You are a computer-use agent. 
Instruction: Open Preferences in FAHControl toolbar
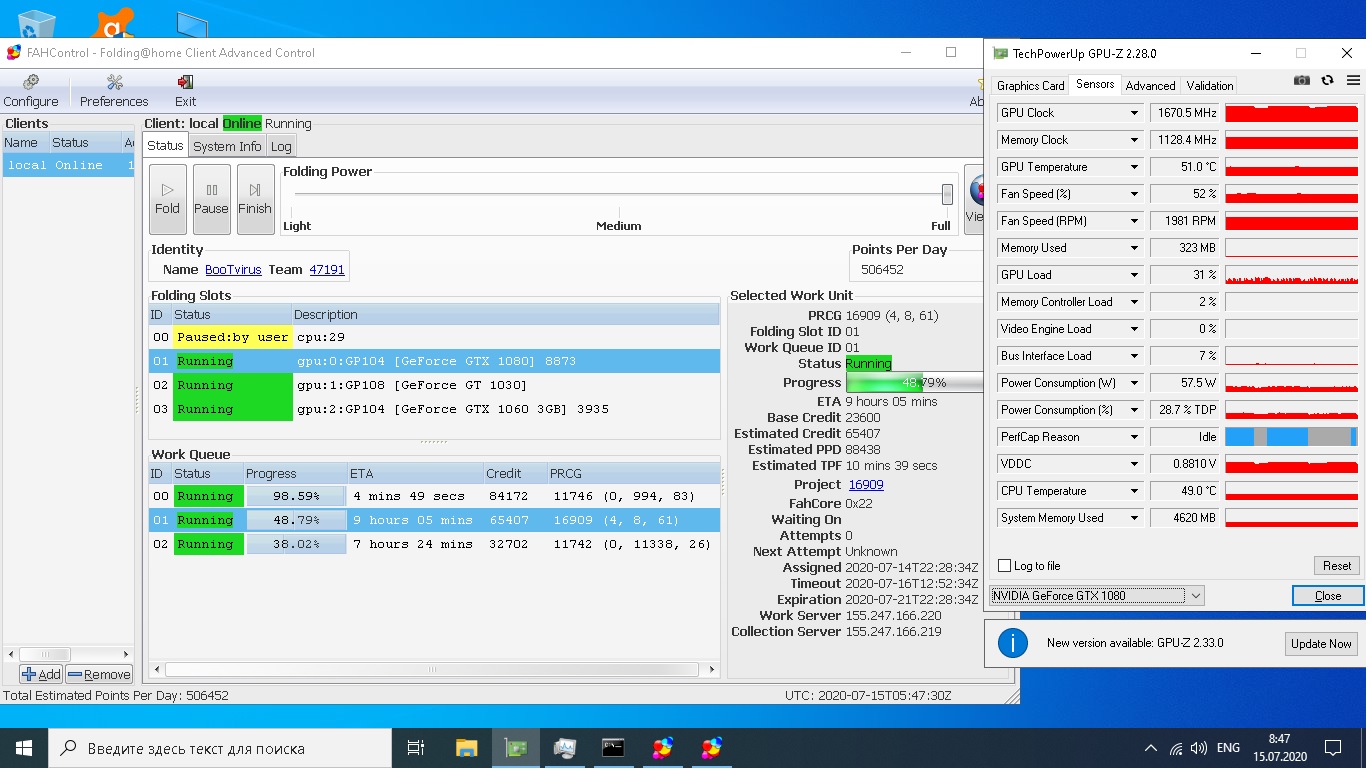(x=114, y=91)
